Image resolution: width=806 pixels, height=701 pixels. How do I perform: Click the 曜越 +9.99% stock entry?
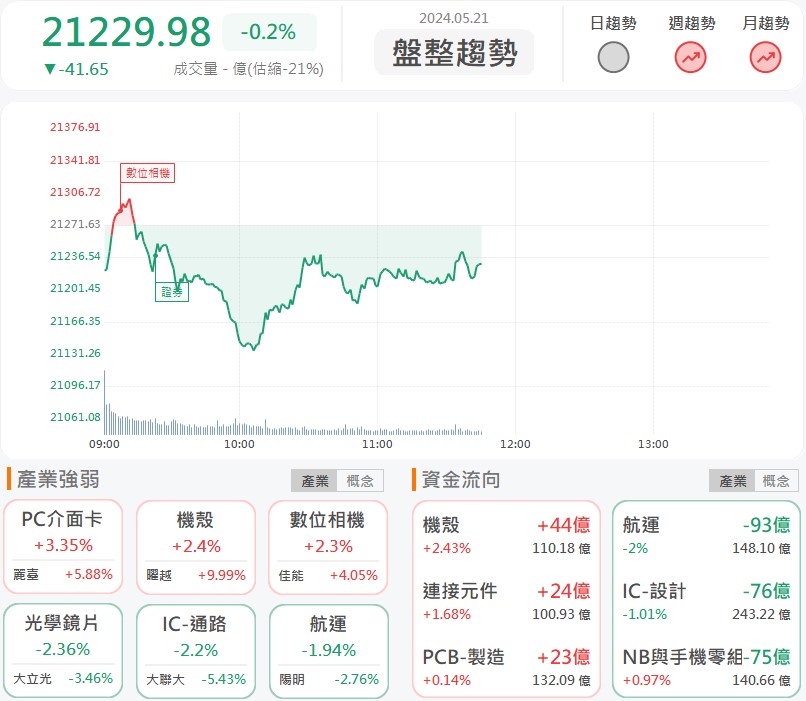click(196, 575)
